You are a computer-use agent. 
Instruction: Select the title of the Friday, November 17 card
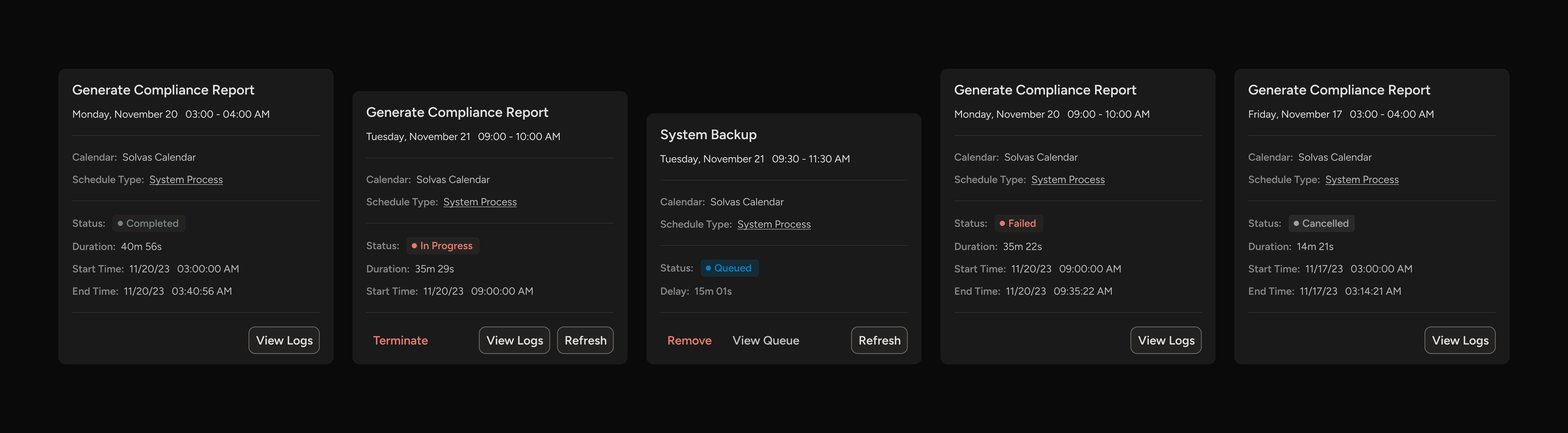pyautogui.click(x=1338, y=90)
